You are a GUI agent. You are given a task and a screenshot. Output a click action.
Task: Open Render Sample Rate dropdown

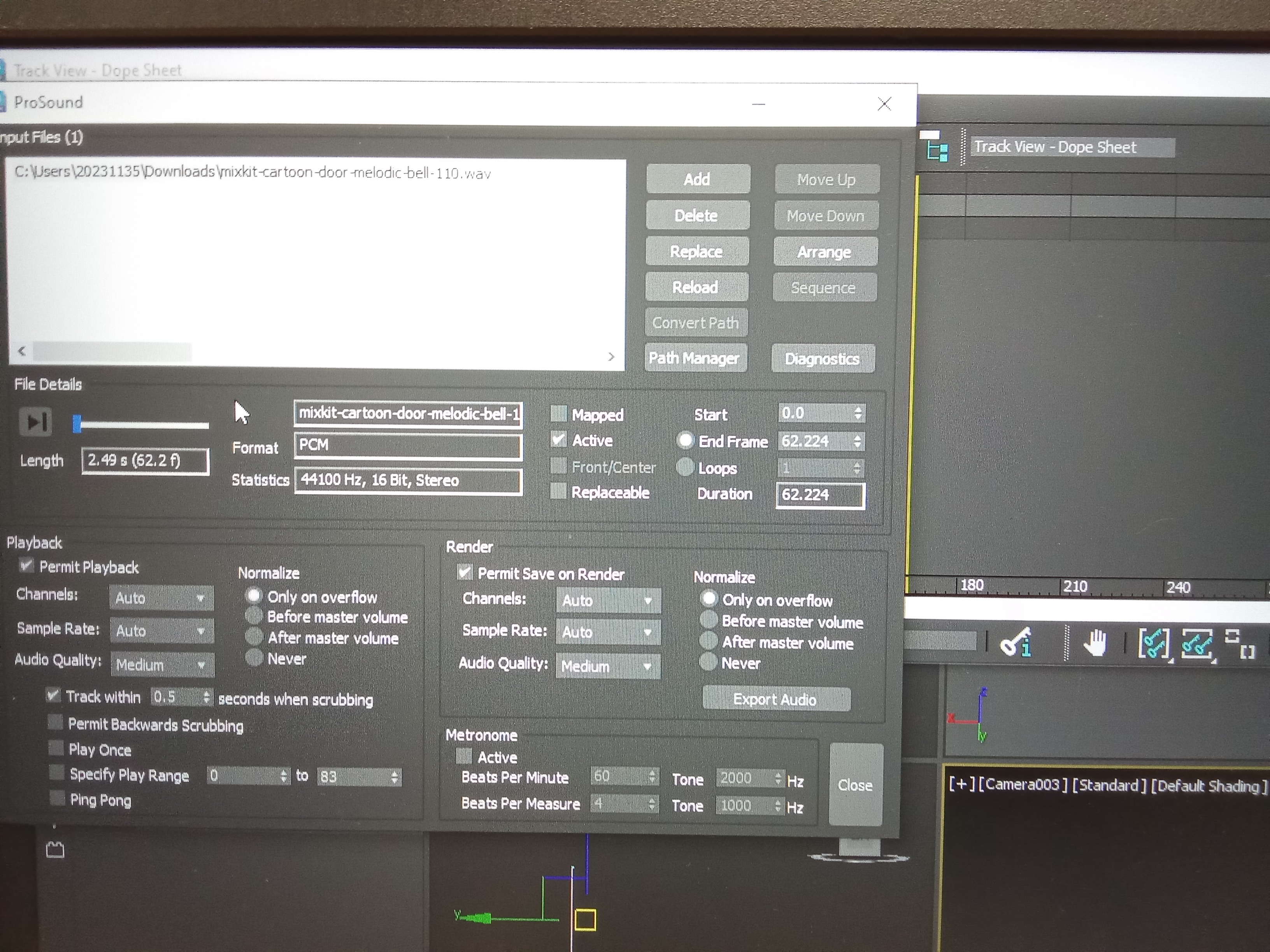(x=608, y=632)
